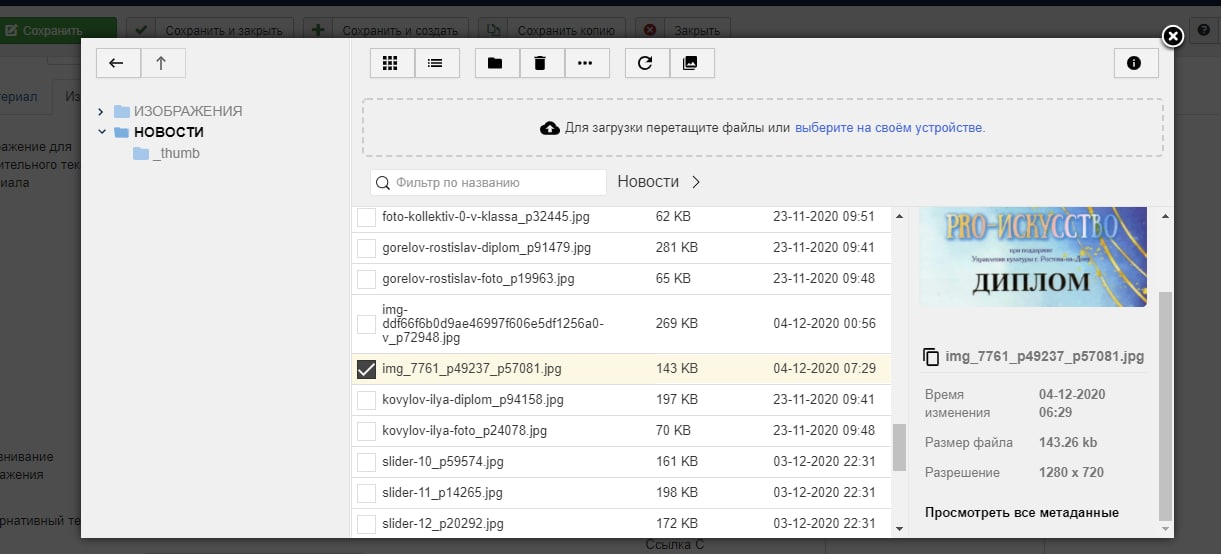Open the image editor icon
The width and height of the screenshot is (1221, 554).
(x=691, y=63)
